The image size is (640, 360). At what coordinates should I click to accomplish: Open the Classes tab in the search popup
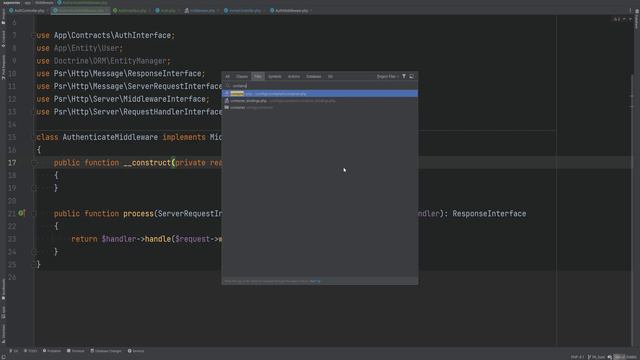[x=242, y=76]
